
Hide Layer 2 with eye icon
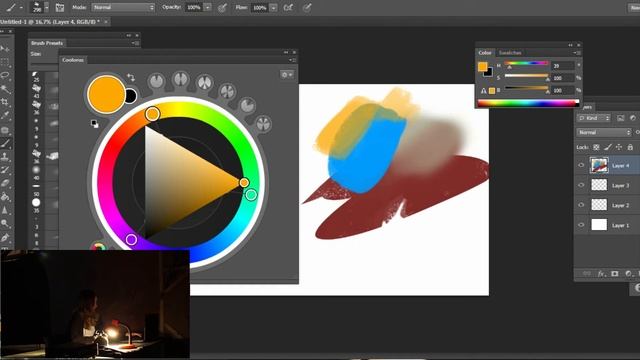pyautogui.click(x=581, y=205)
